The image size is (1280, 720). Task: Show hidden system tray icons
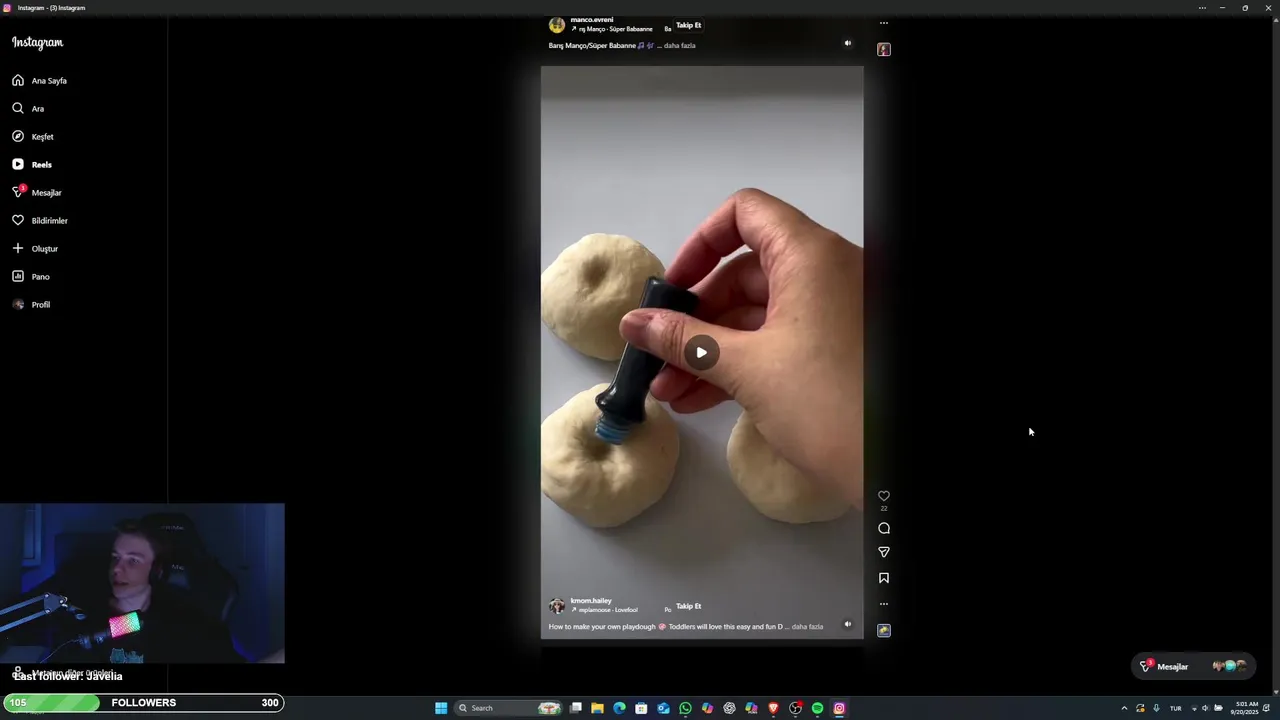(x=1124, y=708)
